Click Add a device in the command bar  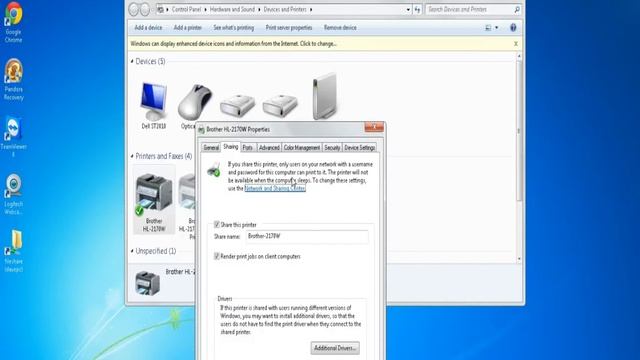(148, 28)
